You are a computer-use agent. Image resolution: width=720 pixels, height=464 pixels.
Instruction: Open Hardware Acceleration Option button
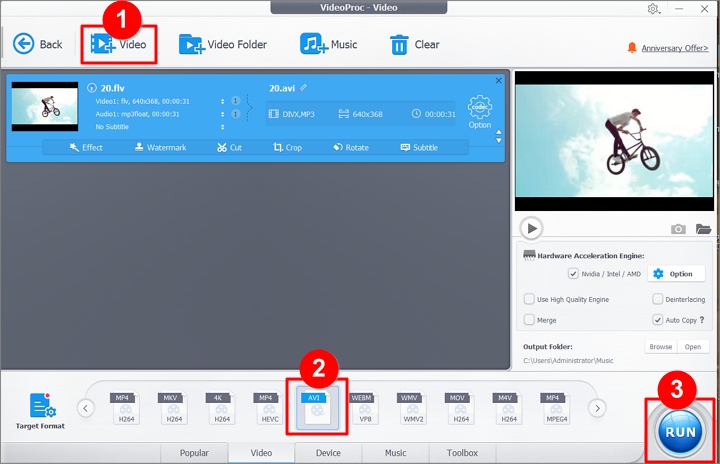tap(676, 274)
